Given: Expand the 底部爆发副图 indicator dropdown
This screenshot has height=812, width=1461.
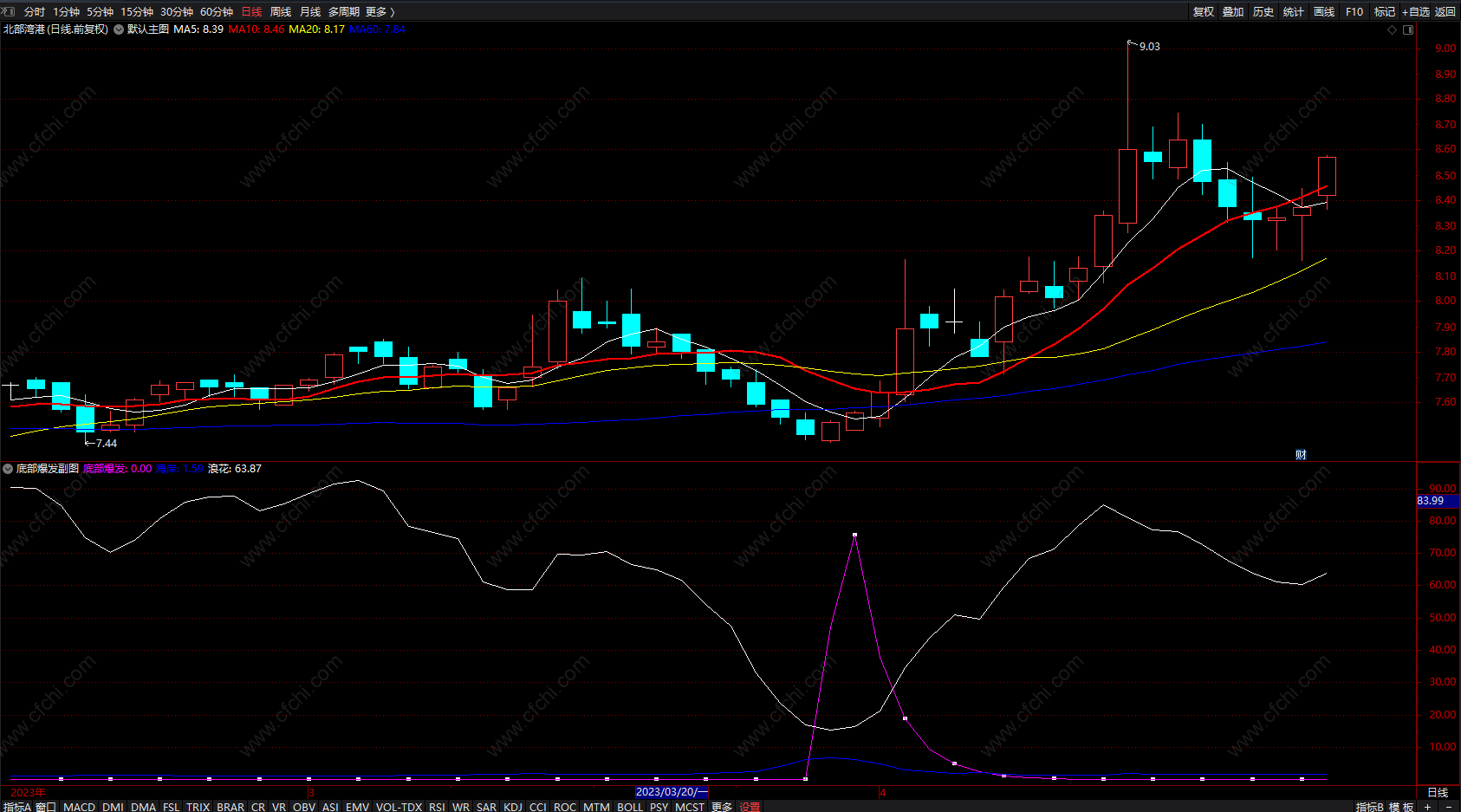Looking at the screenshot, I should tap(8, 469).
